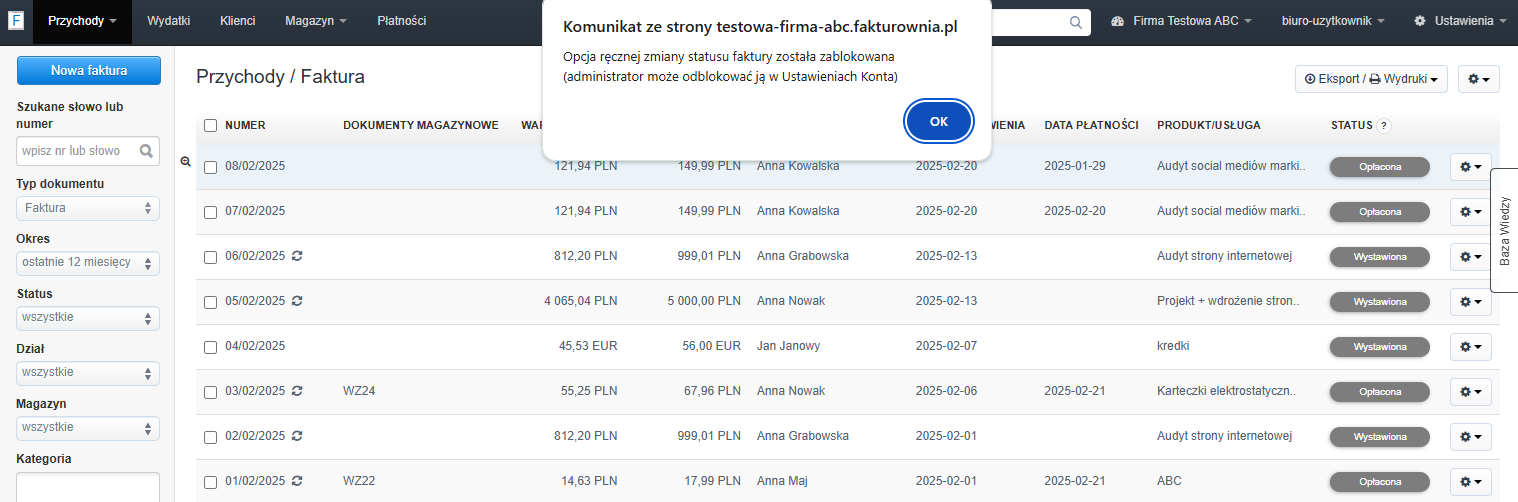Viewport: 1518px width, 502px height.
Task: Click recurring arrows icon next to 02/02/2025
Action: coord(297,436)
